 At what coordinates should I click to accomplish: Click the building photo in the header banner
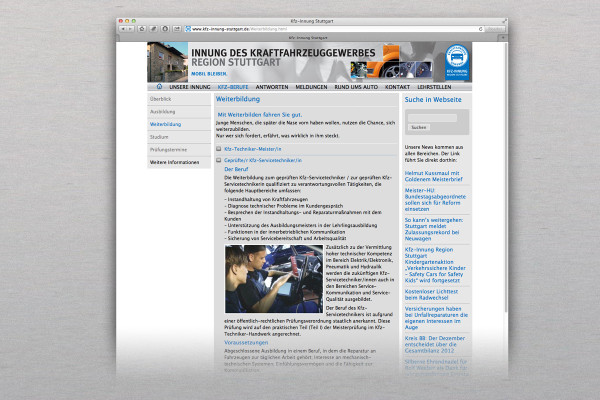[168, 62]
